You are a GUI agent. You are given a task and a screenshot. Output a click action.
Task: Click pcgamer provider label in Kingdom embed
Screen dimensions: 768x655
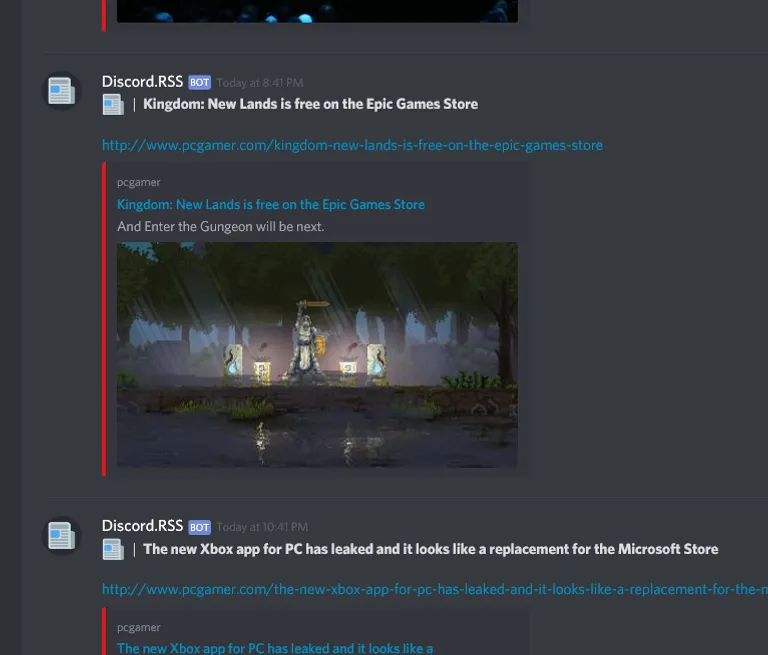click(139, 183)
